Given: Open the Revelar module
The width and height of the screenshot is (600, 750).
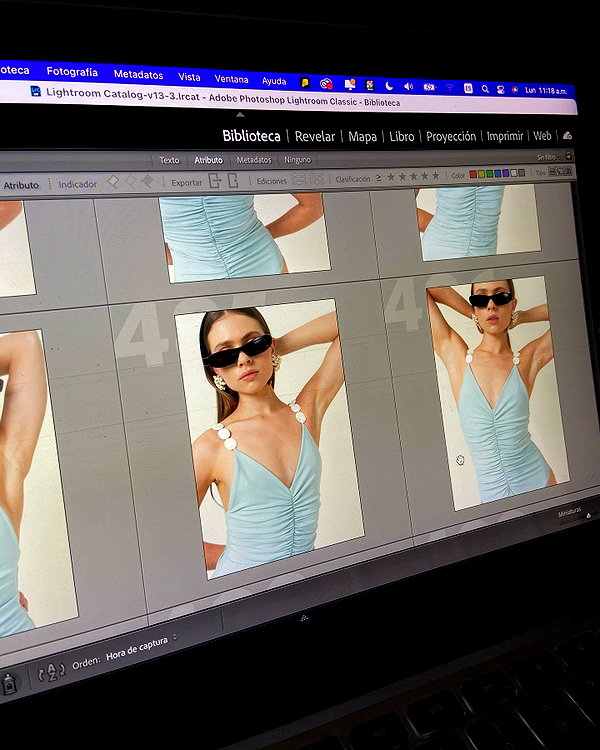Looking at the screenshot, I should pos(315,136).
